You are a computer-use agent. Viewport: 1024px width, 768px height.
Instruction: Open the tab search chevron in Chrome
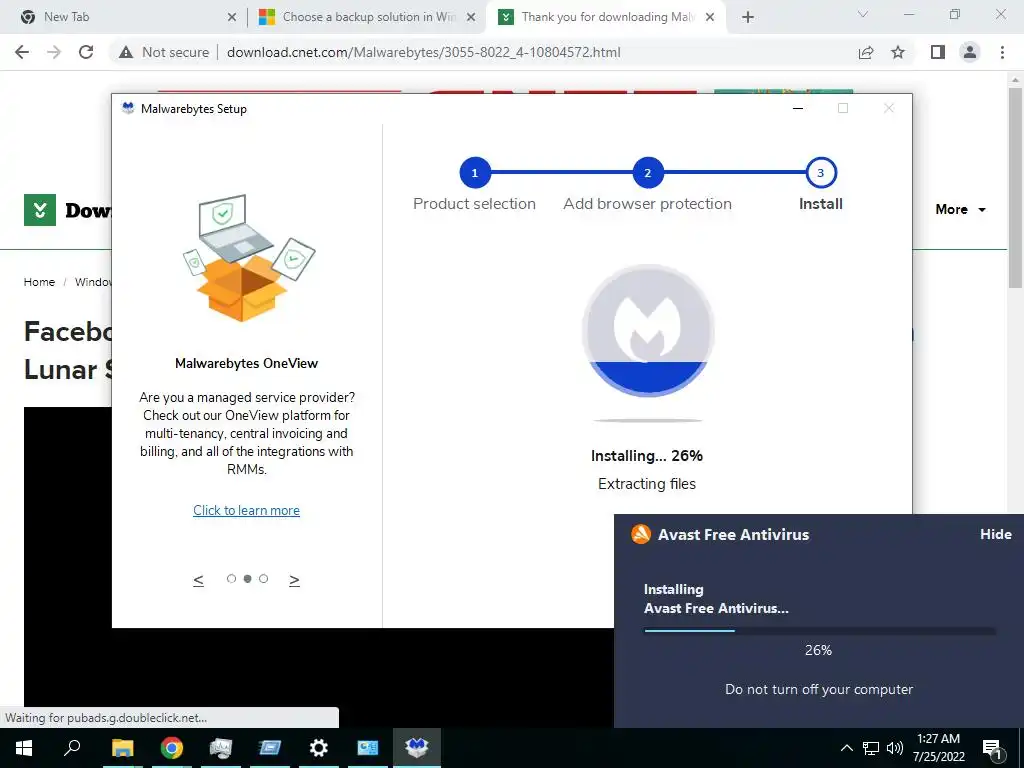pos(863,14)
